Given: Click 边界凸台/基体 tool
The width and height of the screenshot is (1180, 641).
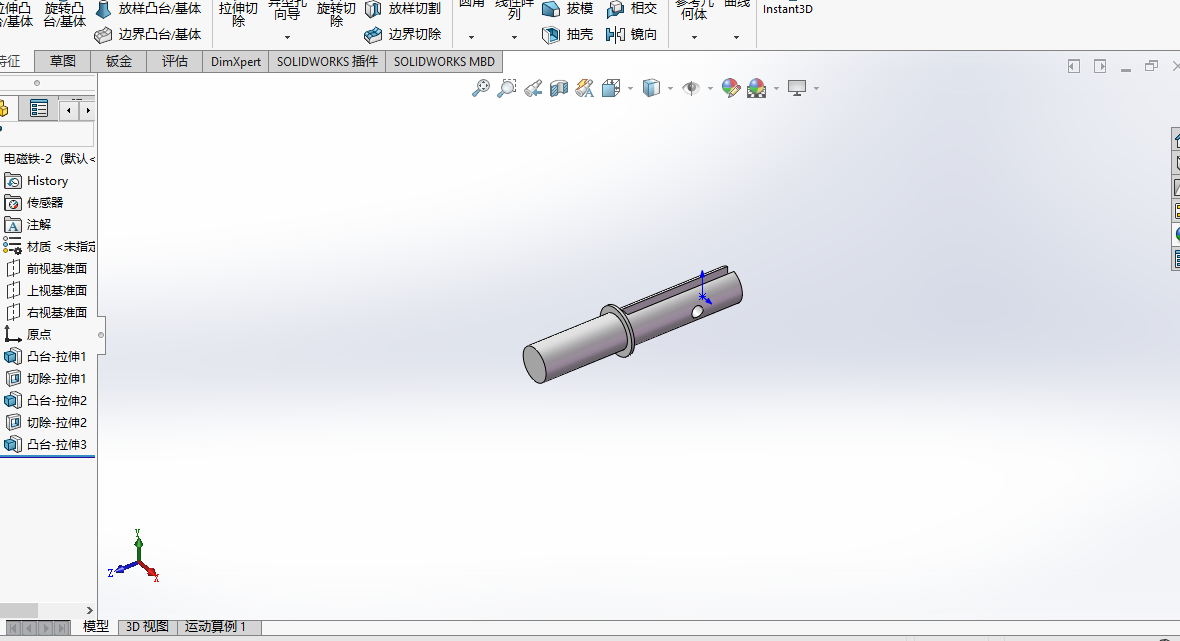Looking at the screenshot, I should [148, 35].
